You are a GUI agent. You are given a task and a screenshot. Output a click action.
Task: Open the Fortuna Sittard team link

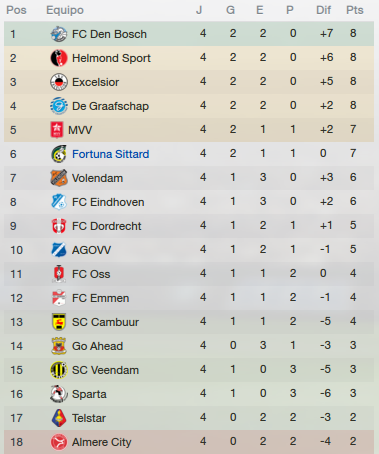tap(111, 154)
